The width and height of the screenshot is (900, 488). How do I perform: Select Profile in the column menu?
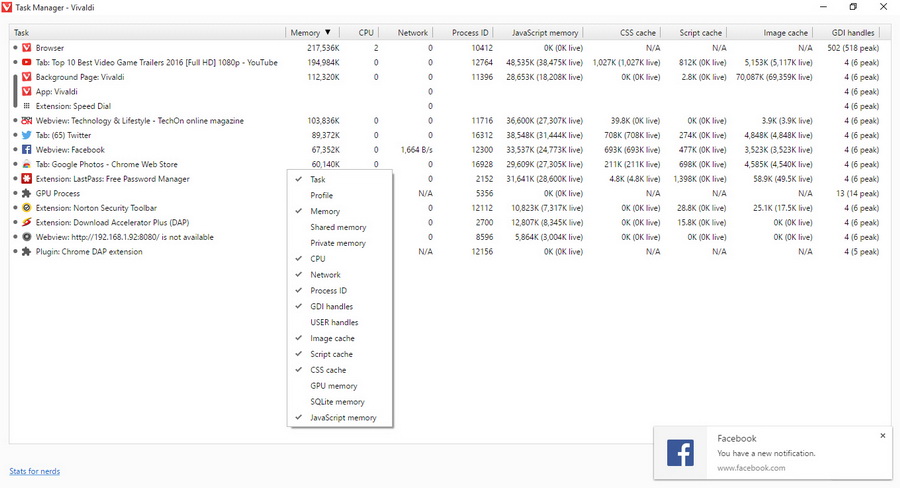coord(322,195)
